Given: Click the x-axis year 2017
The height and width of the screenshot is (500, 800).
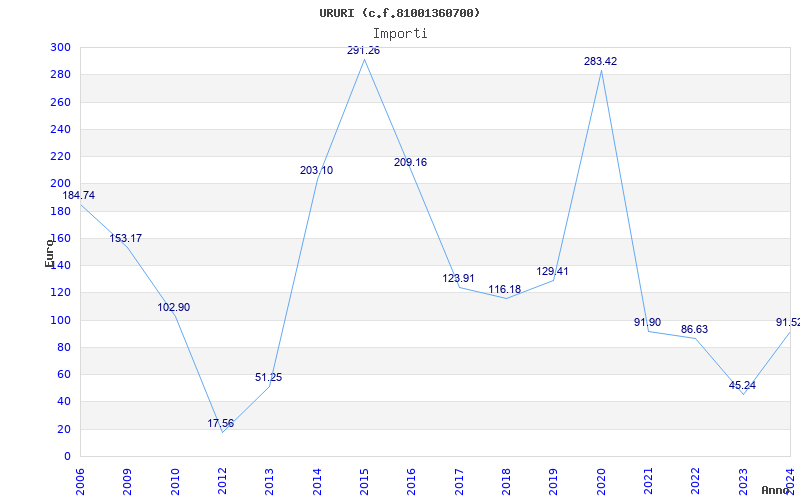Looking at the screenshot, I should (459, 482).
